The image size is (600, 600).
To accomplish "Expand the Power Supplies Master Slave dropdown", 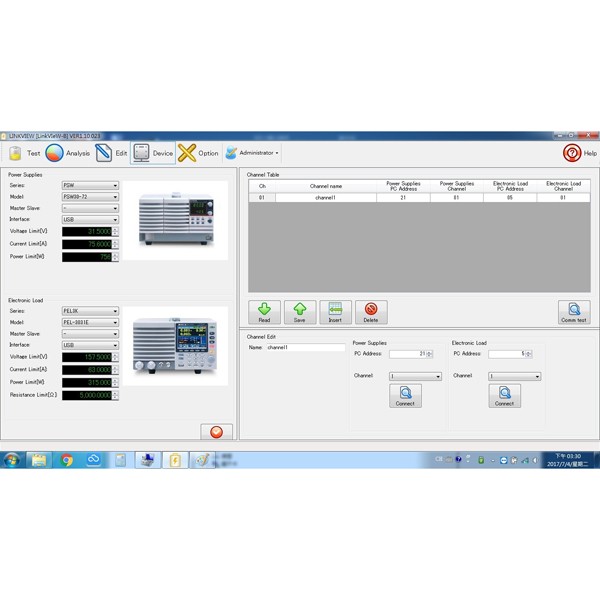I will point(90,208).
